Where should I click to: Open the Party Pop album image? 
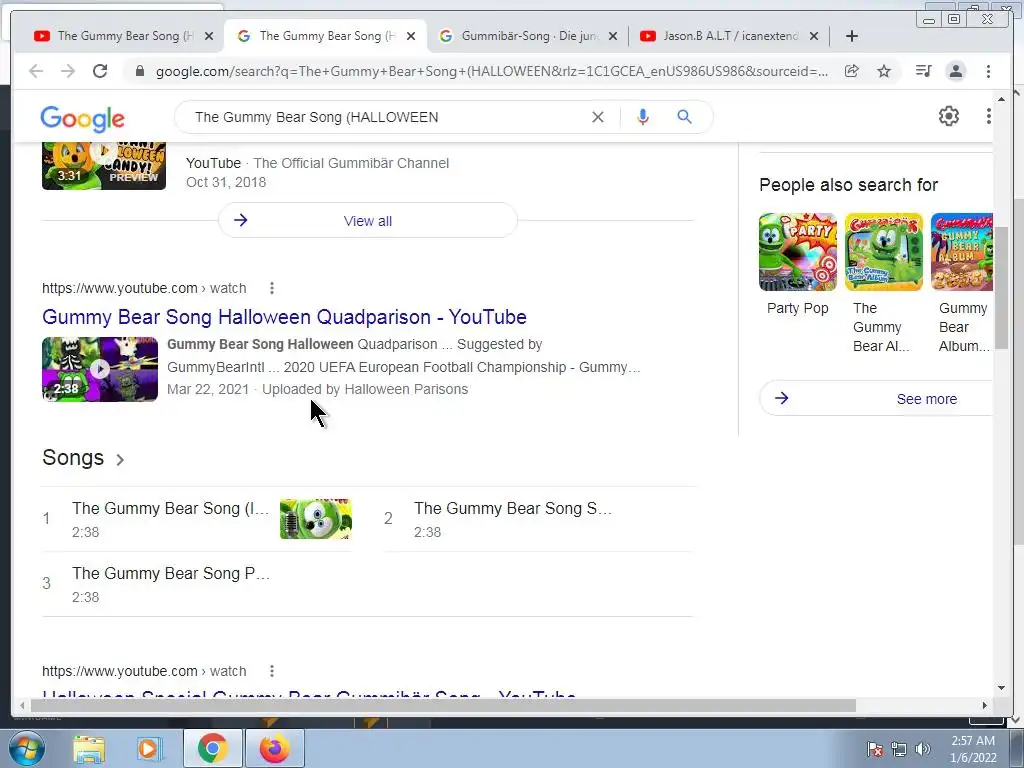coord(797,252)
